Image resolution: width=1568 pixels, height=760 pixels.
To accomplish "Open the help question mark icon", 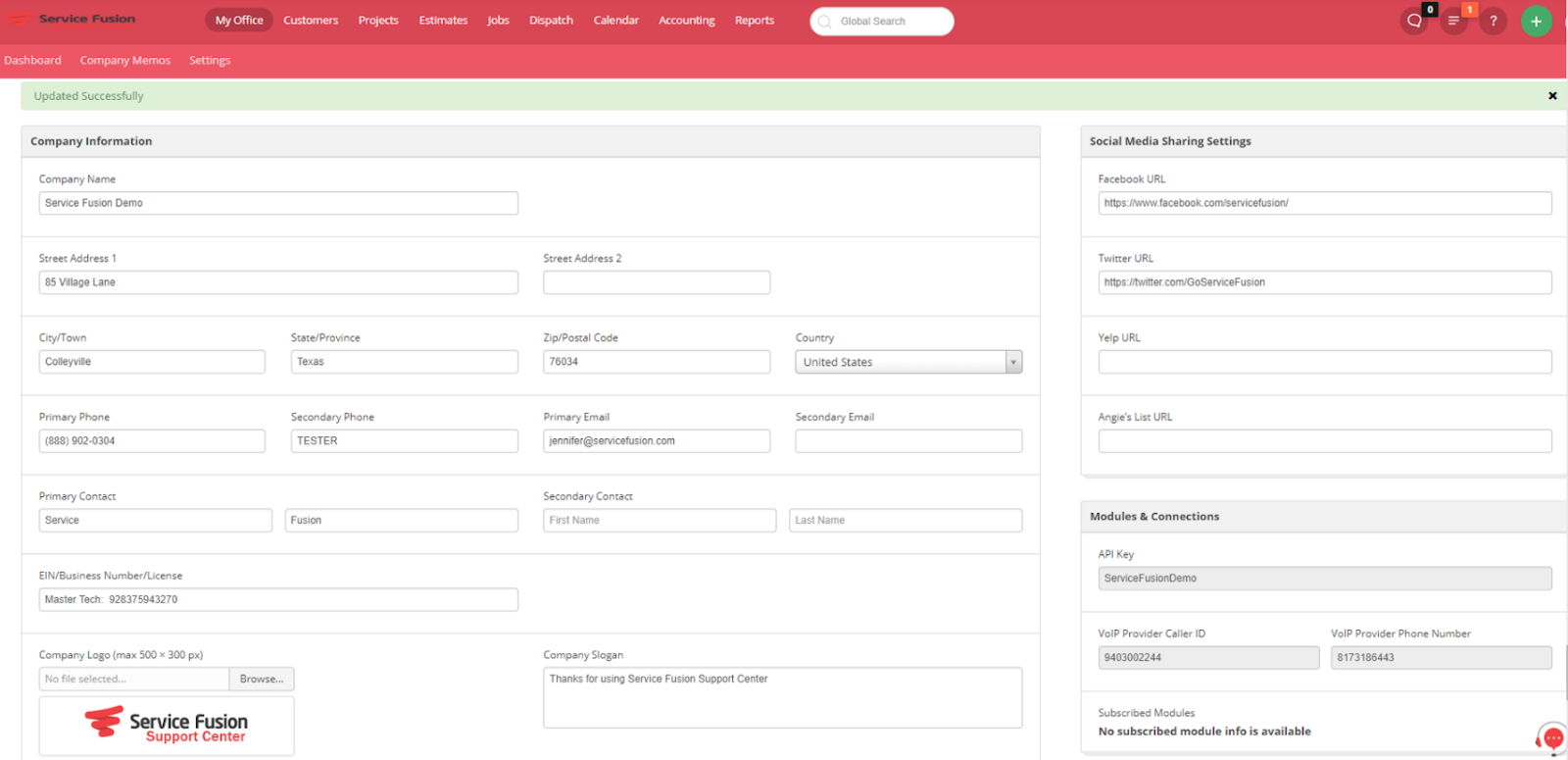I will (x=1493, y=21).
